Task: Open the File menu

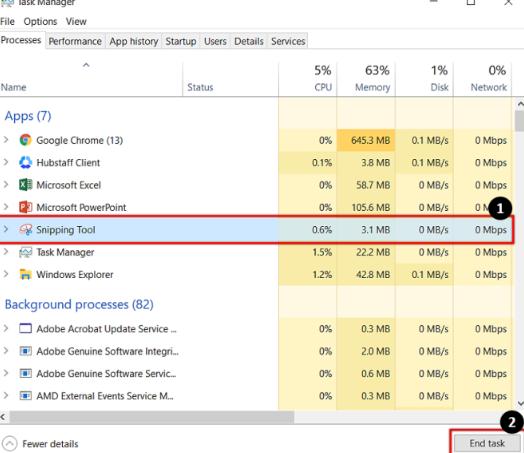Action: point(7,22)
